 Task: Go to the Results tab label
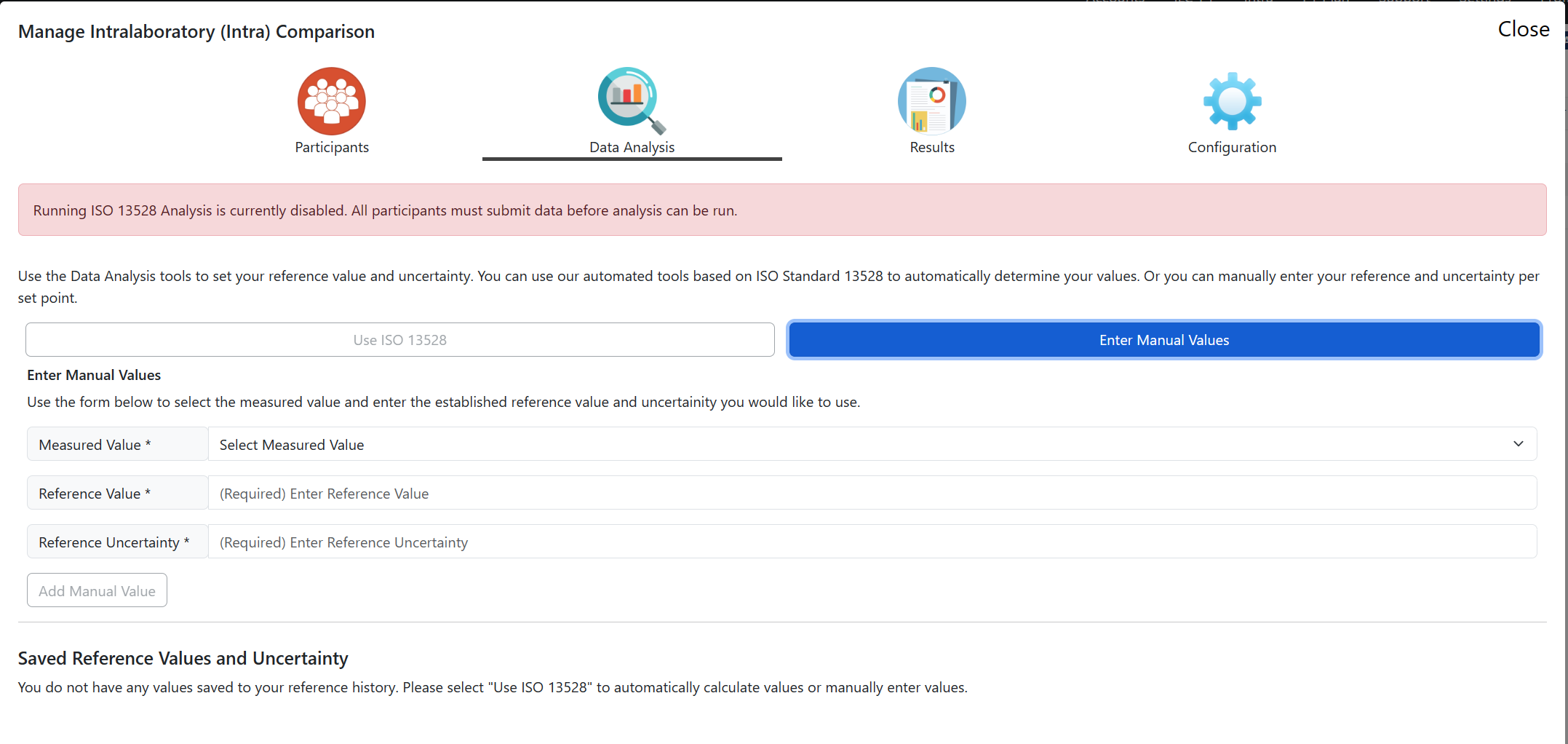coord(932,147)
